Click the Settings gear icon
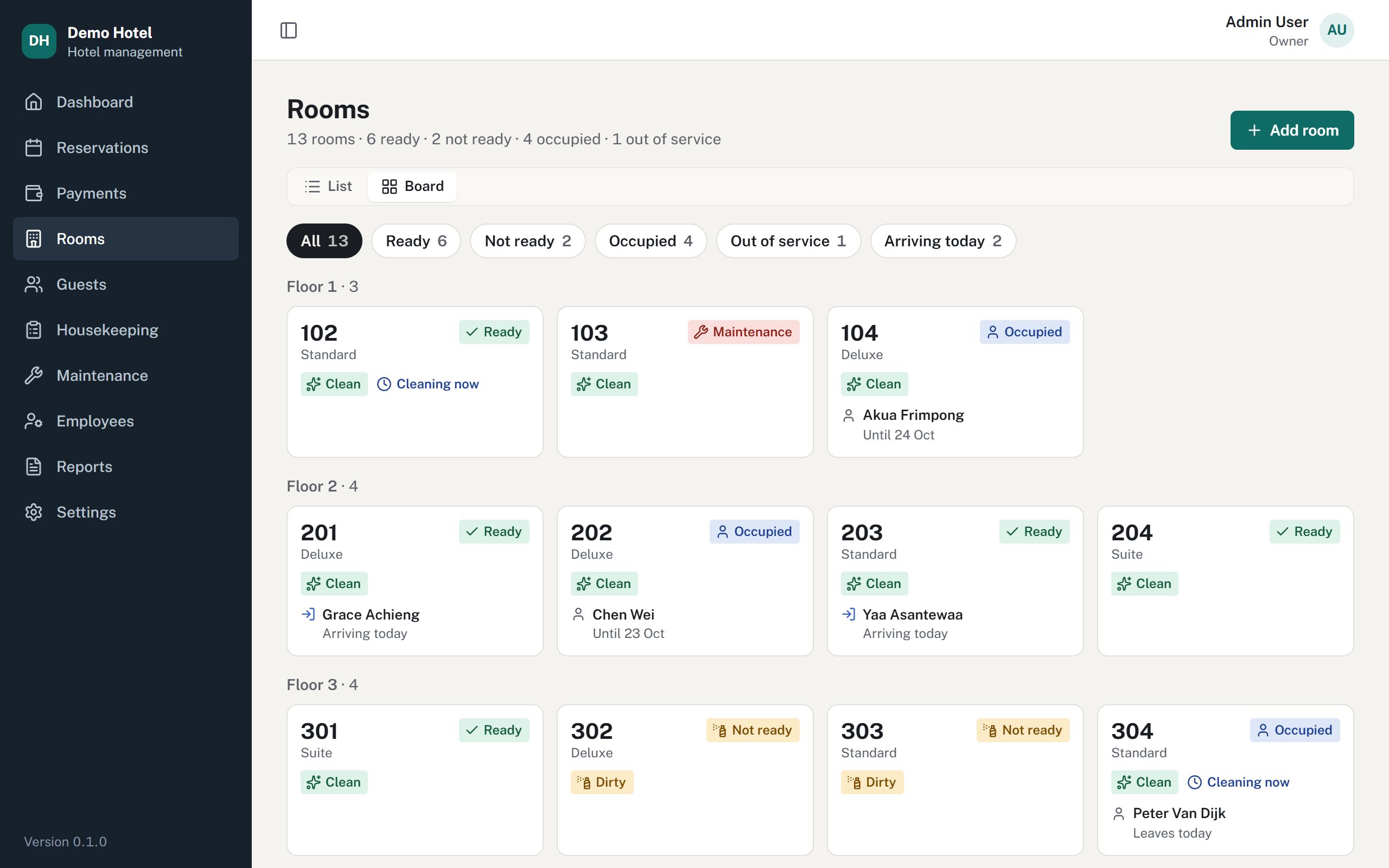Screen dimensions: 1389x868 click(x=34, y=512)
